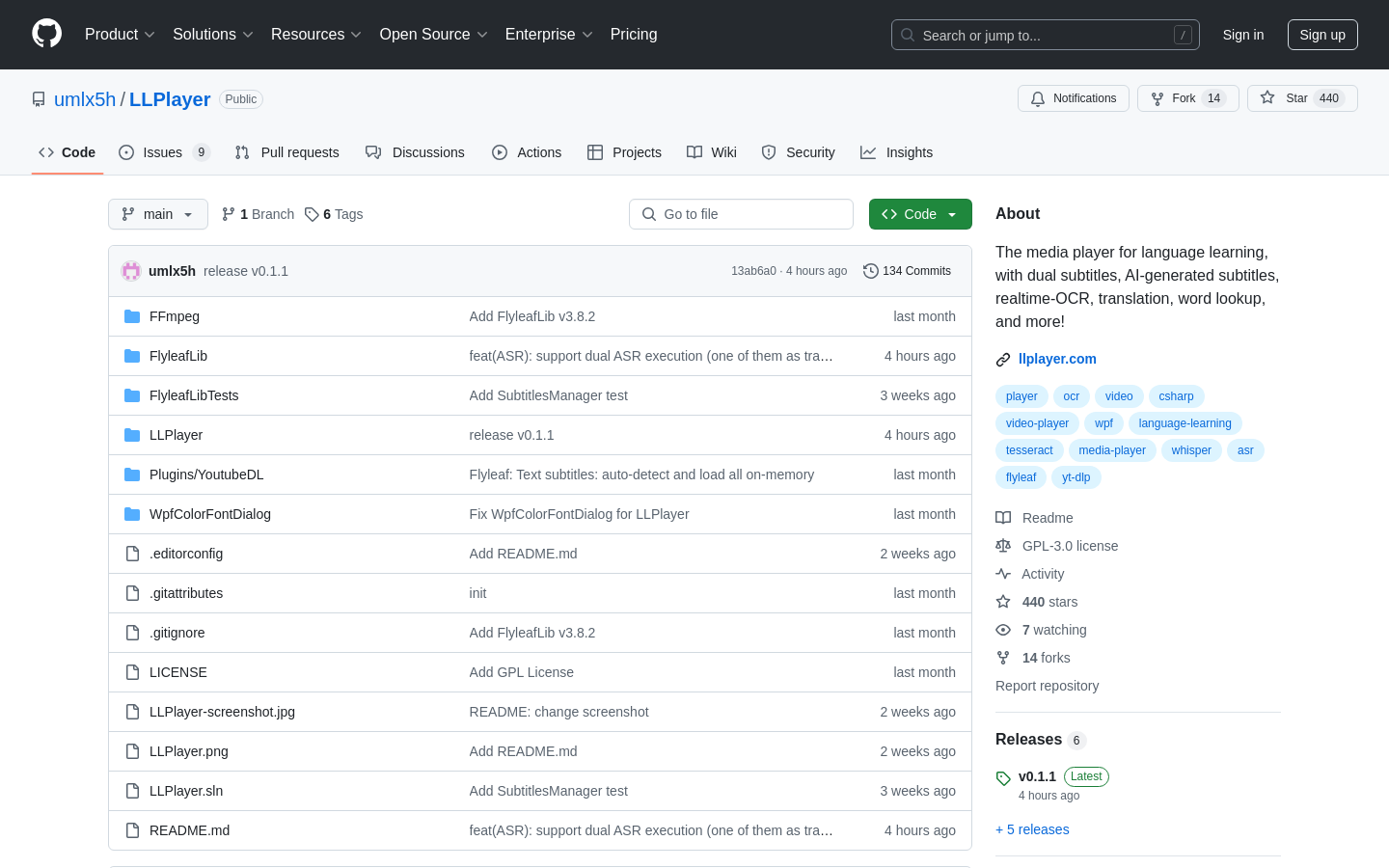Expand the main branch dropdown
1389x868 pixels.
click(x=158, y=214)
